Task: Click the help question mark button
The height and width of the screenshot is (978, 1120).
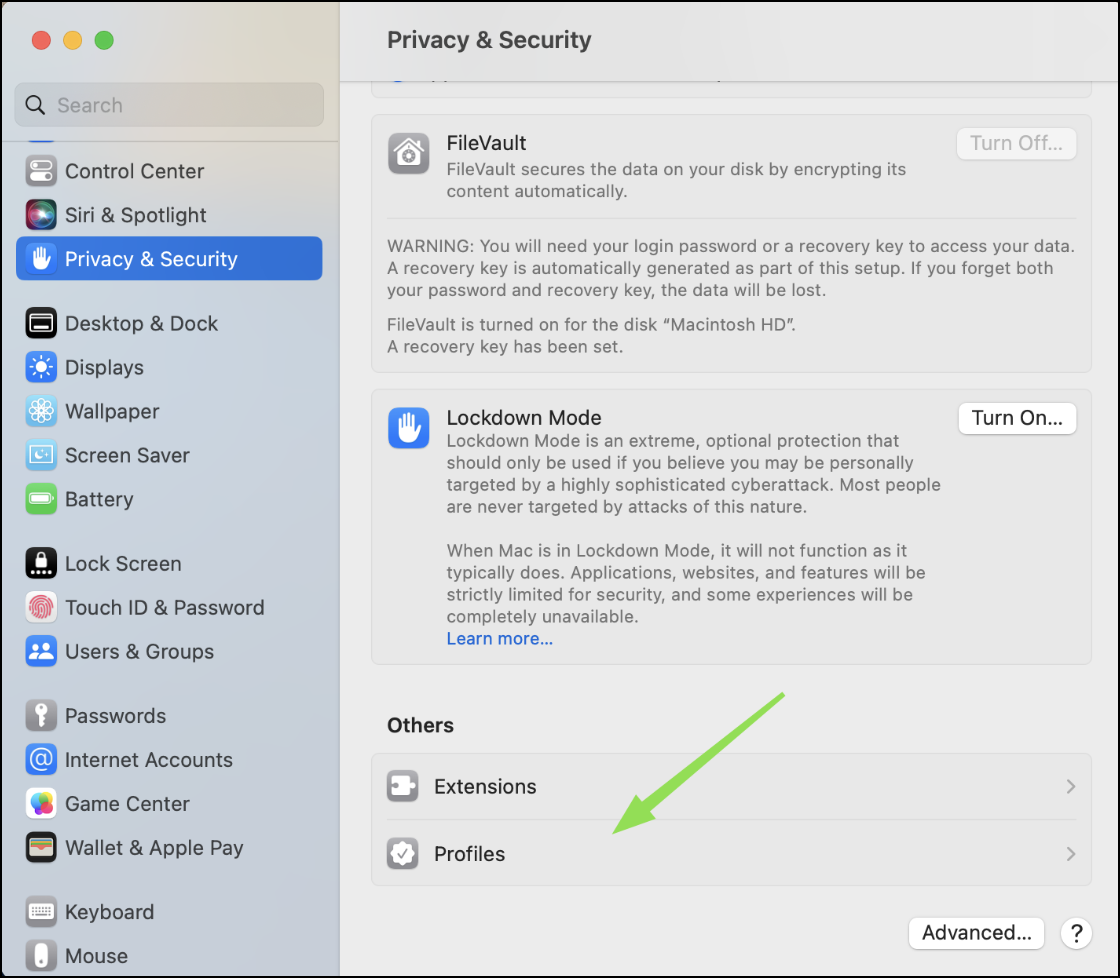Action: 1076,933
